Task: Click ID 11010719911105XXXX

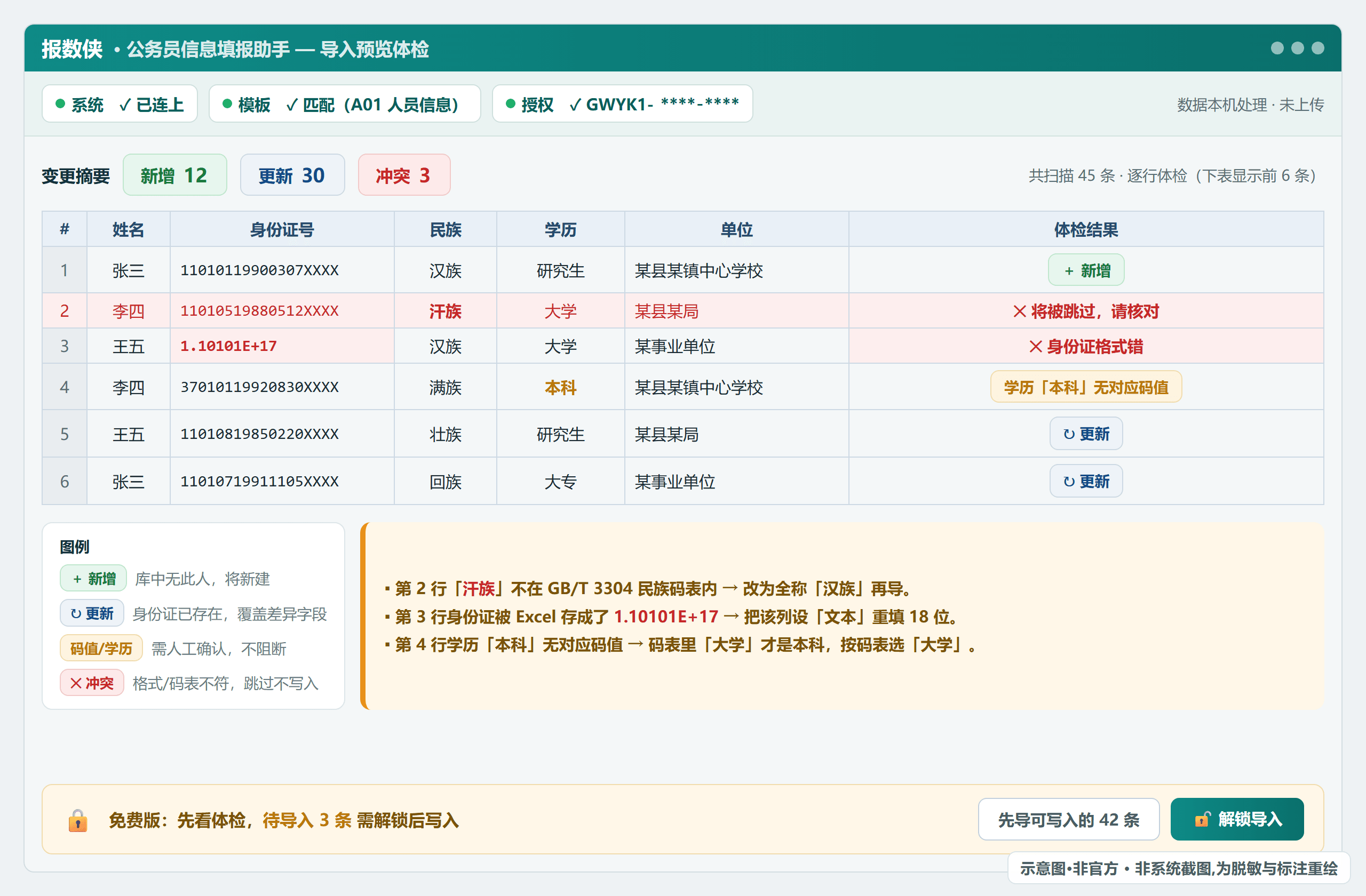Action: (259, 481)
